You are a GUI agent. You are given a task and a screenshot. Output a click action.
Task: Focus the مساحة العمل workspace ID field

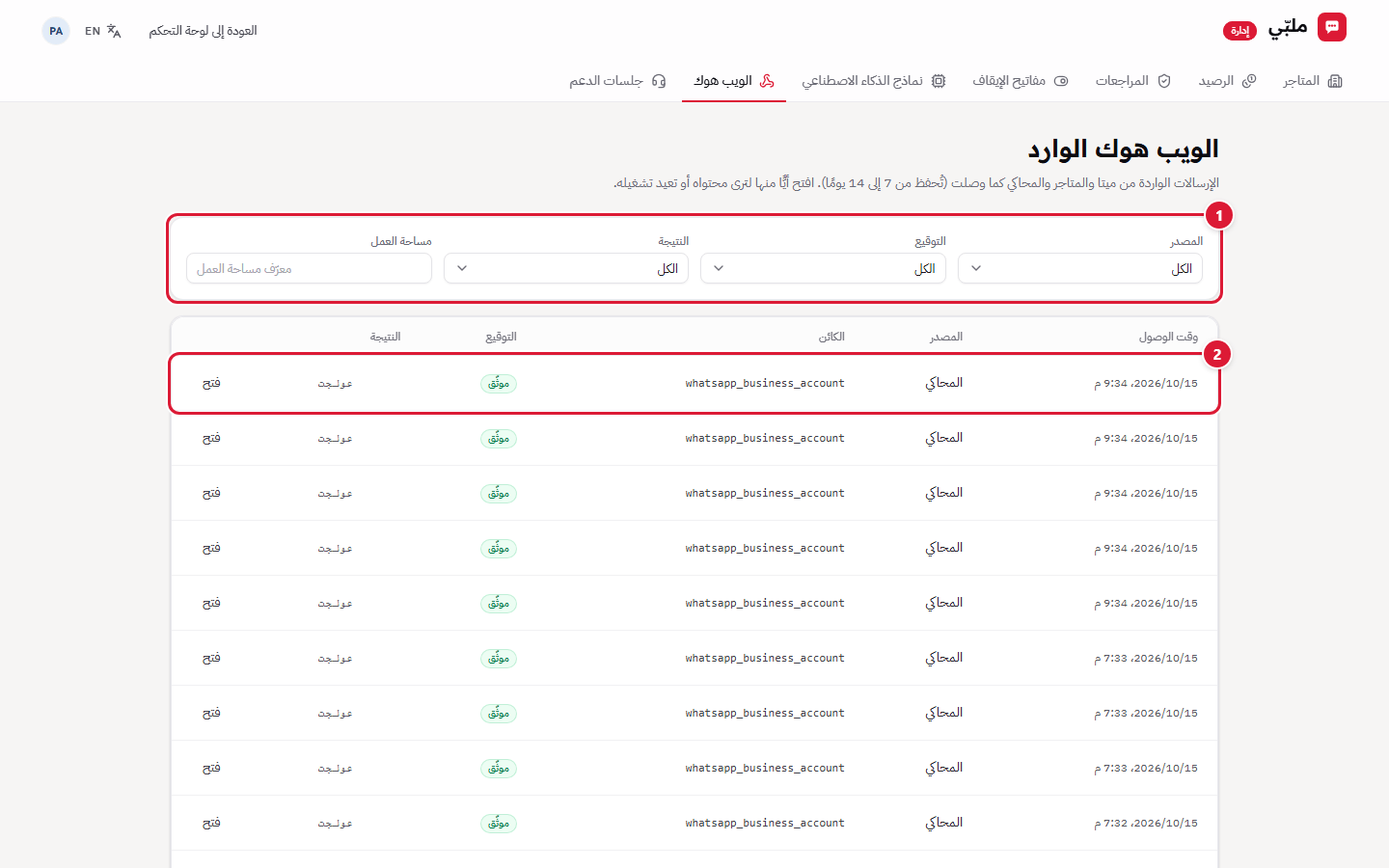coord(309,268)
